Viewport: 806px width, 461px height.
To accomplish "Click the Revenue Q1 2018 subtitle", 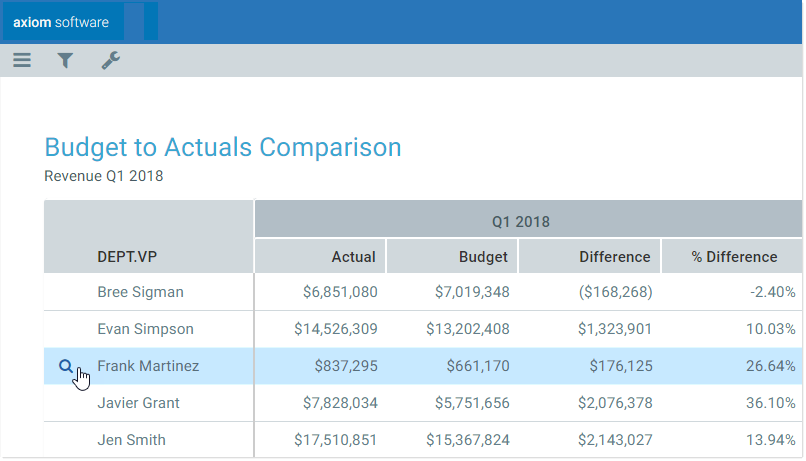I will [104, 176].
